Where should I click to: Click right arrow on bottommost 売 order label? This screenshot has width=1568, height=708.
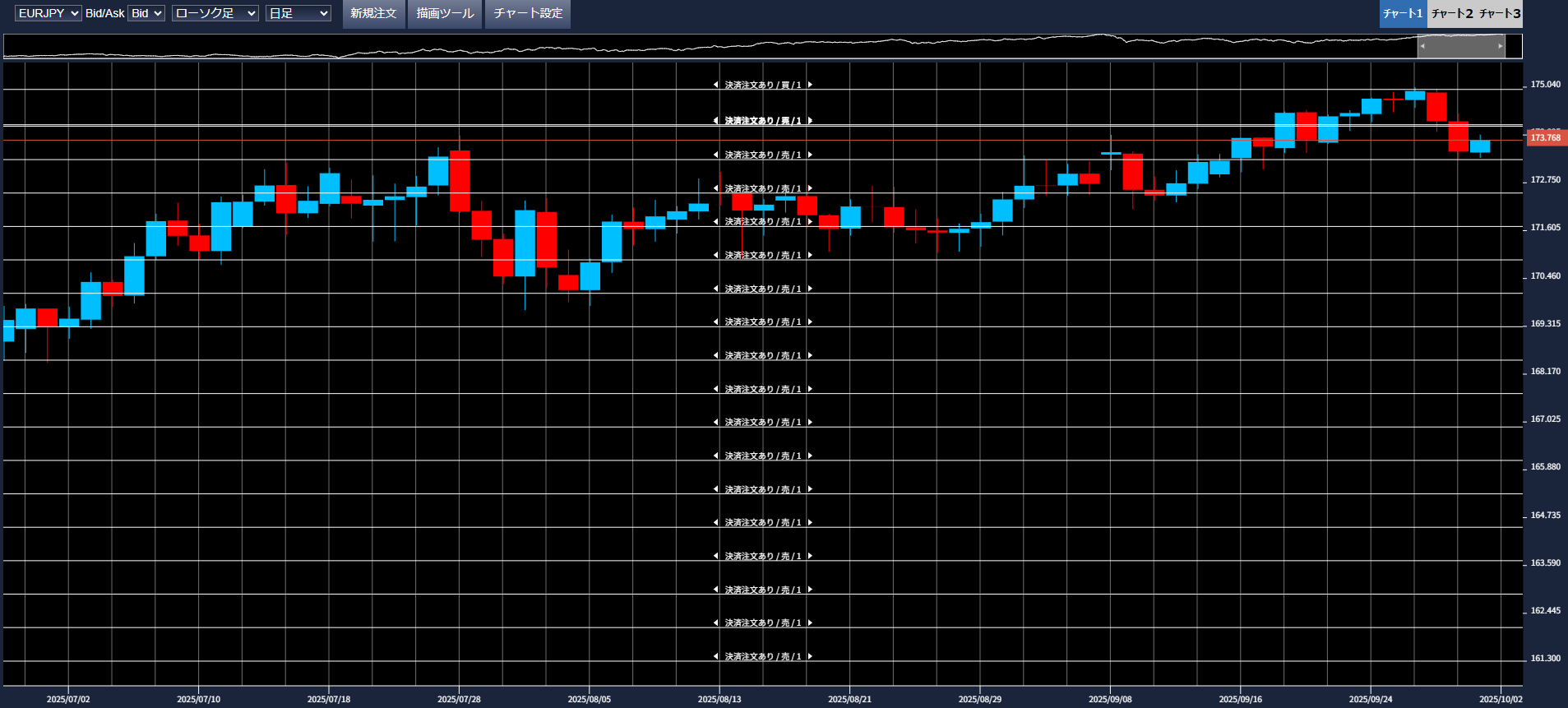[x=810, y=656]
